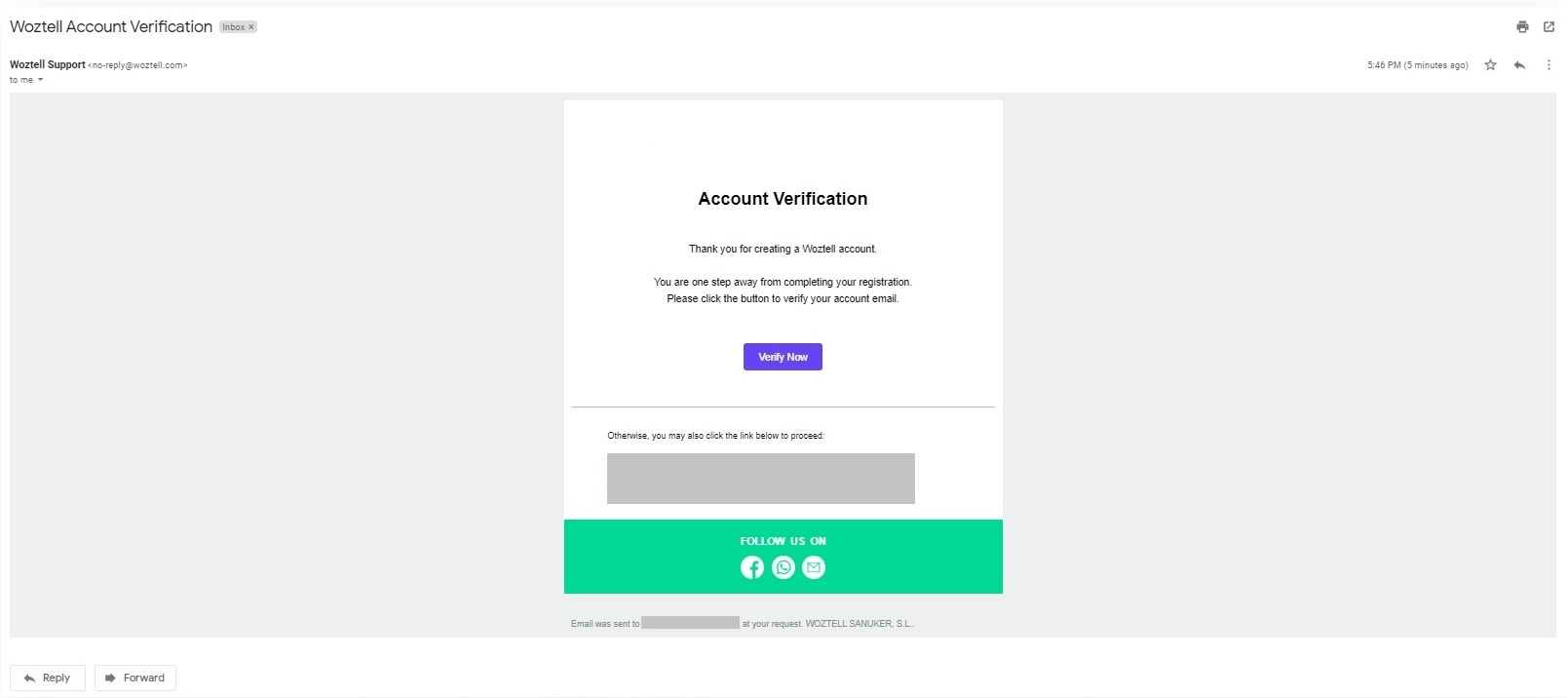Click the WhatsApp icon in the footer
This screenshot has width=1568, height=698.
(784, 567)
